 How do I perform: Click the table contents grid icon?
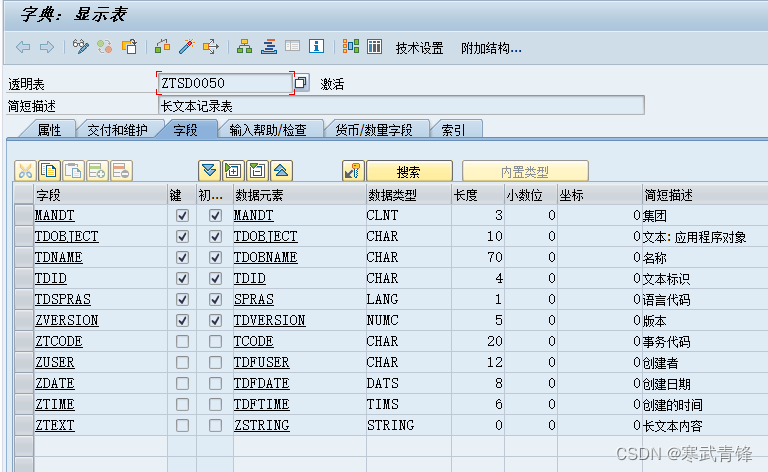pos(375,47)
